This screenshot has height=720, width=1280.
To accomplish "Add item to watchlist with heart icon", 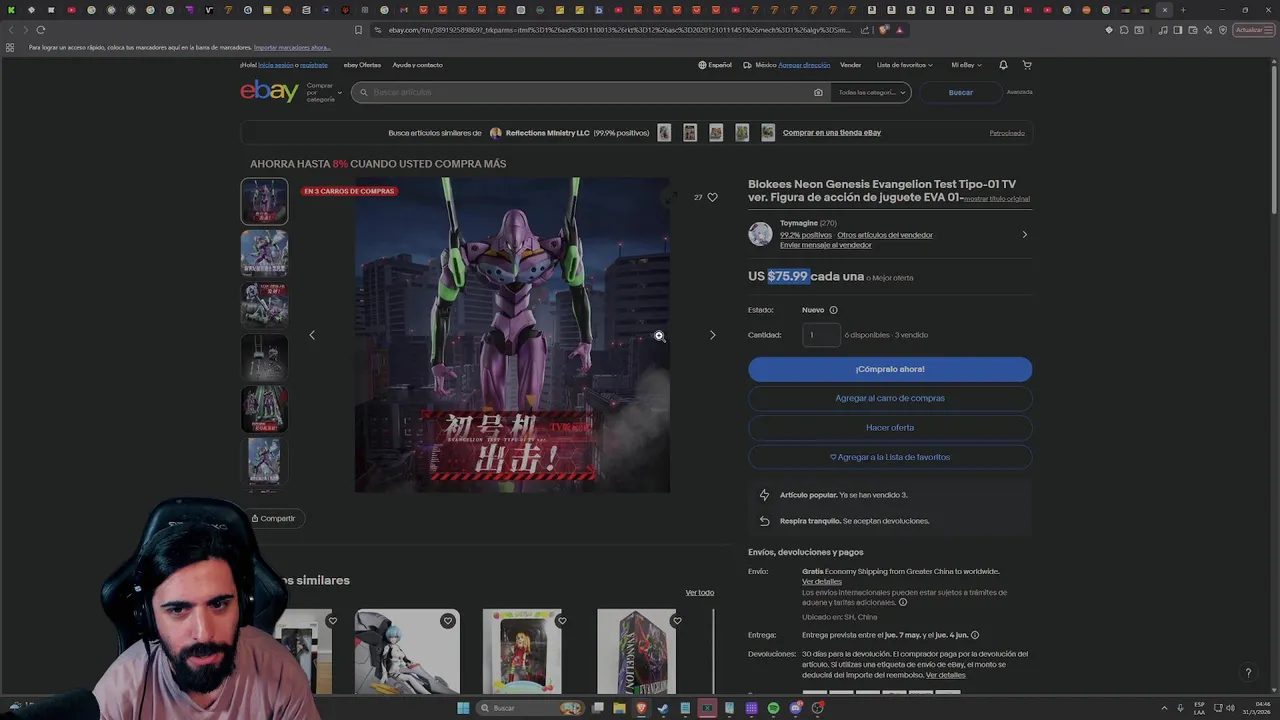I will pyautogui.click(x=712, y=197).
